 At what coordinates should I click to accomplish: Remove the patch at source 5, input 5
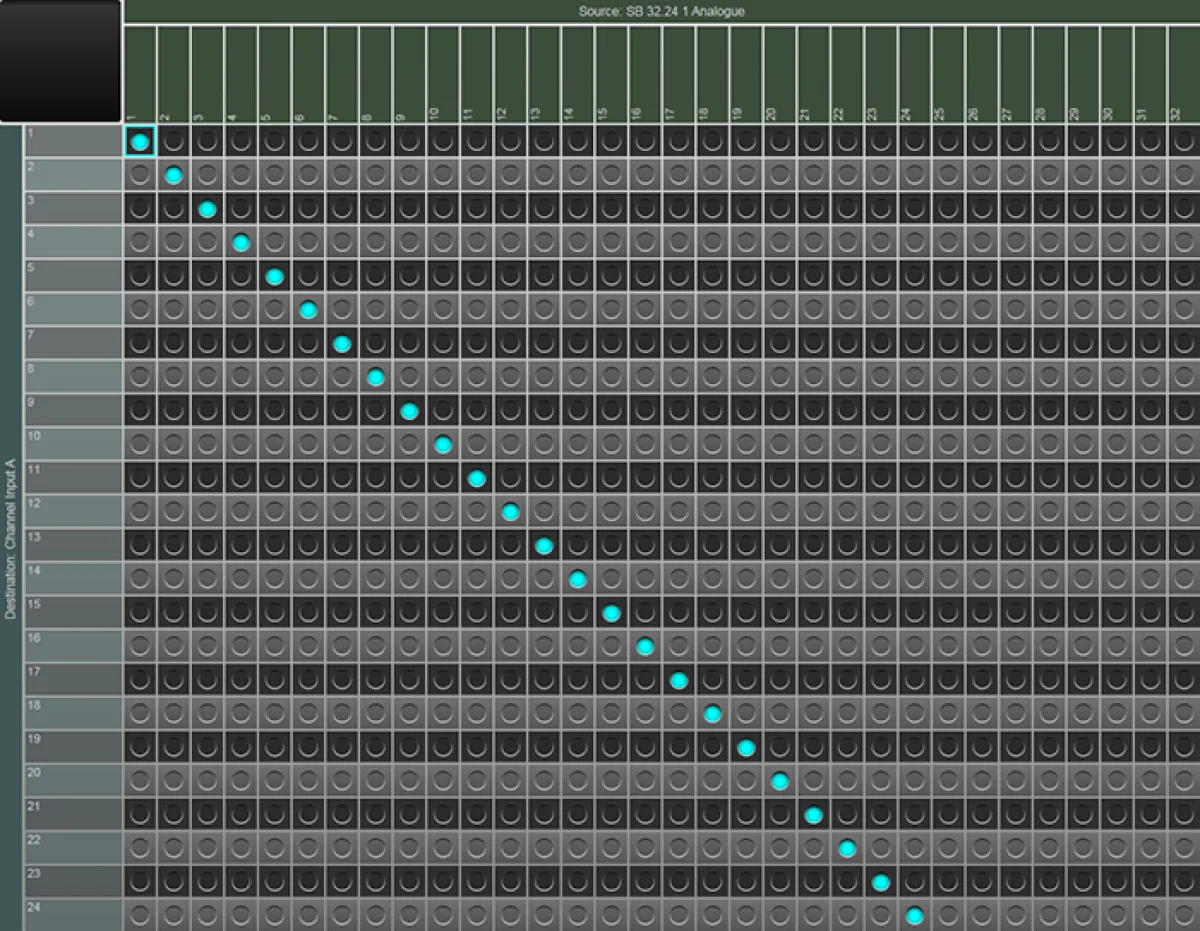click(275, 277)
